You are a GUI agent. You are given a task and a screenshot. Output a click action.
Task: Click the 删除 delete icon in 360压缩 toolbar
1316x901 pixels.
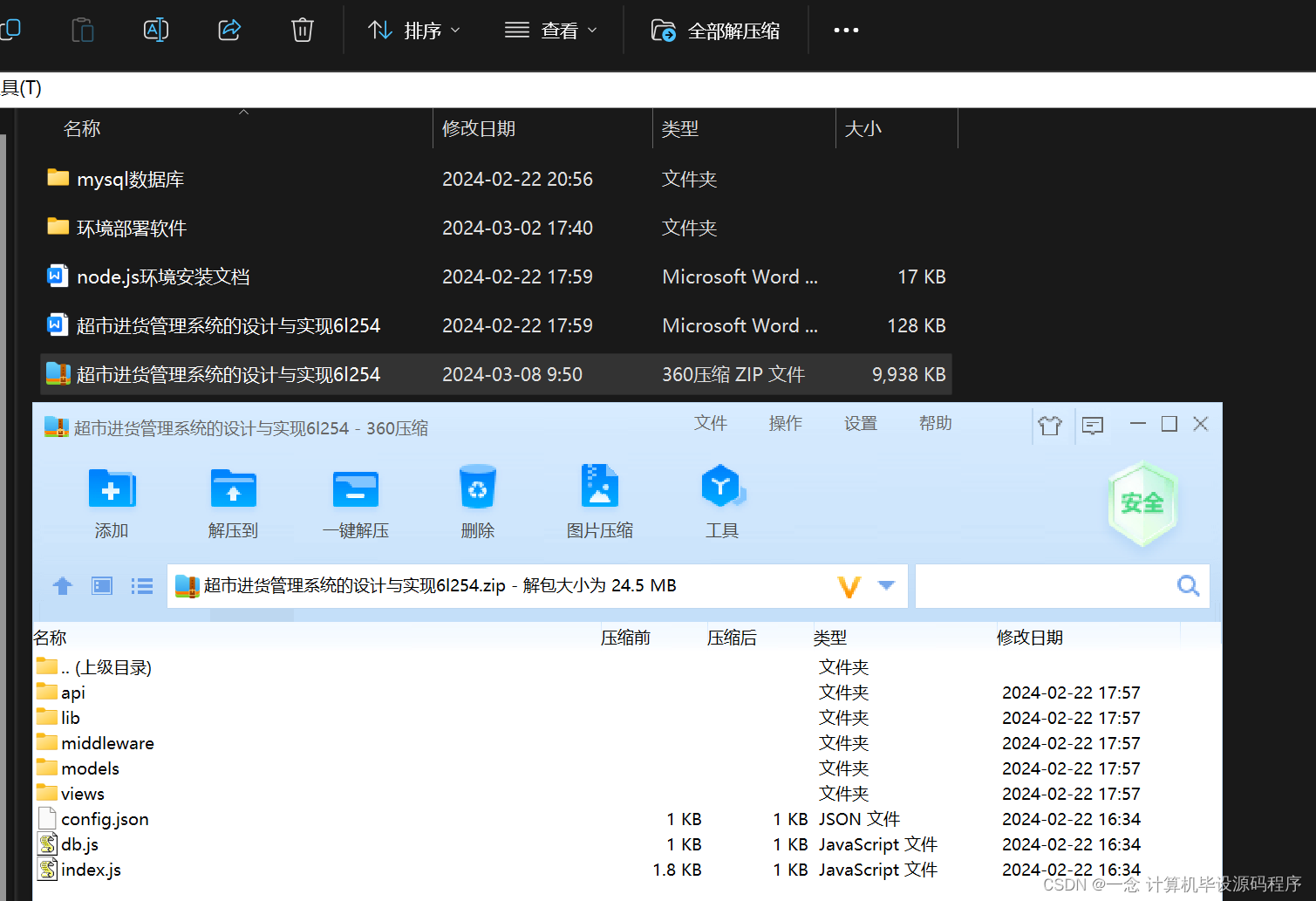(x=477, y=502)
